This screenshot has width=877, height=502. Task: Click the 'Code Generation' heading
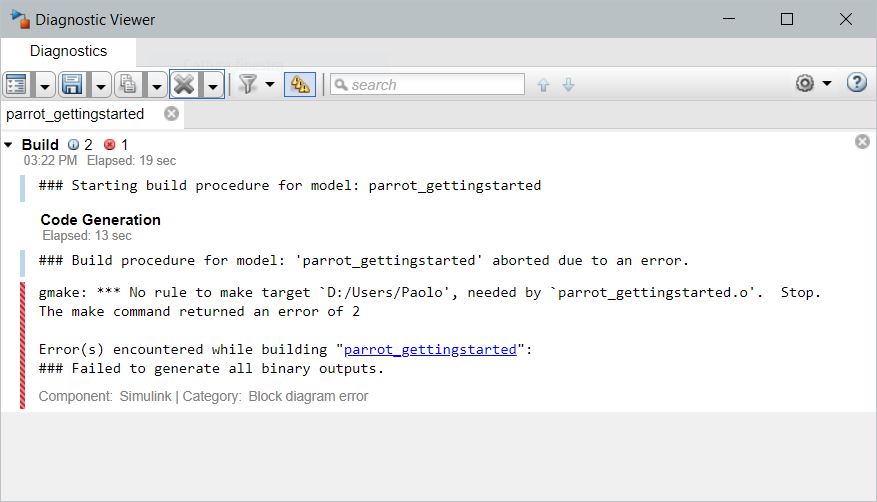[100, 220]
